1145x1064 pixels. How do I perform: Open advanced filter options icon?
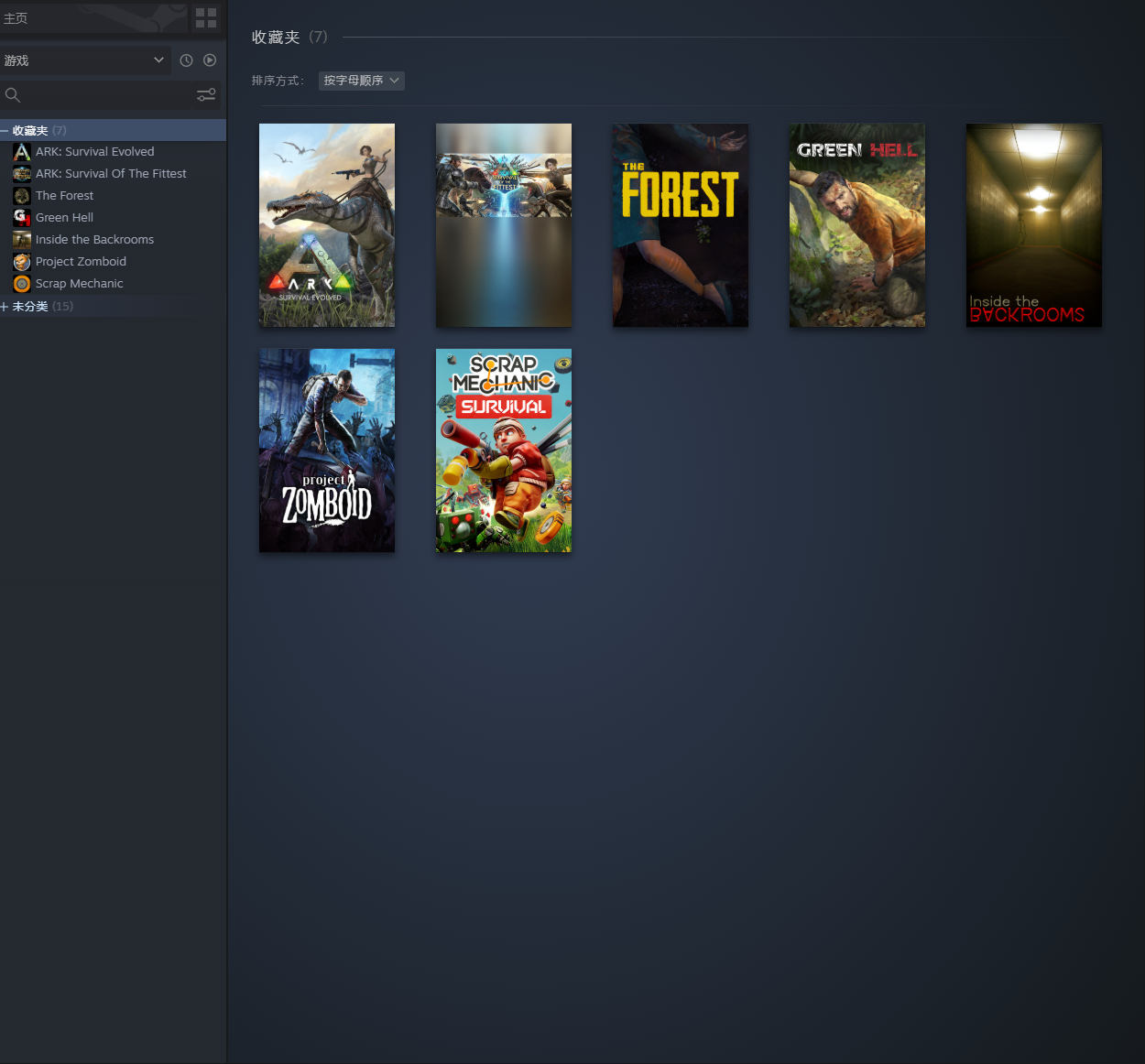206,94
